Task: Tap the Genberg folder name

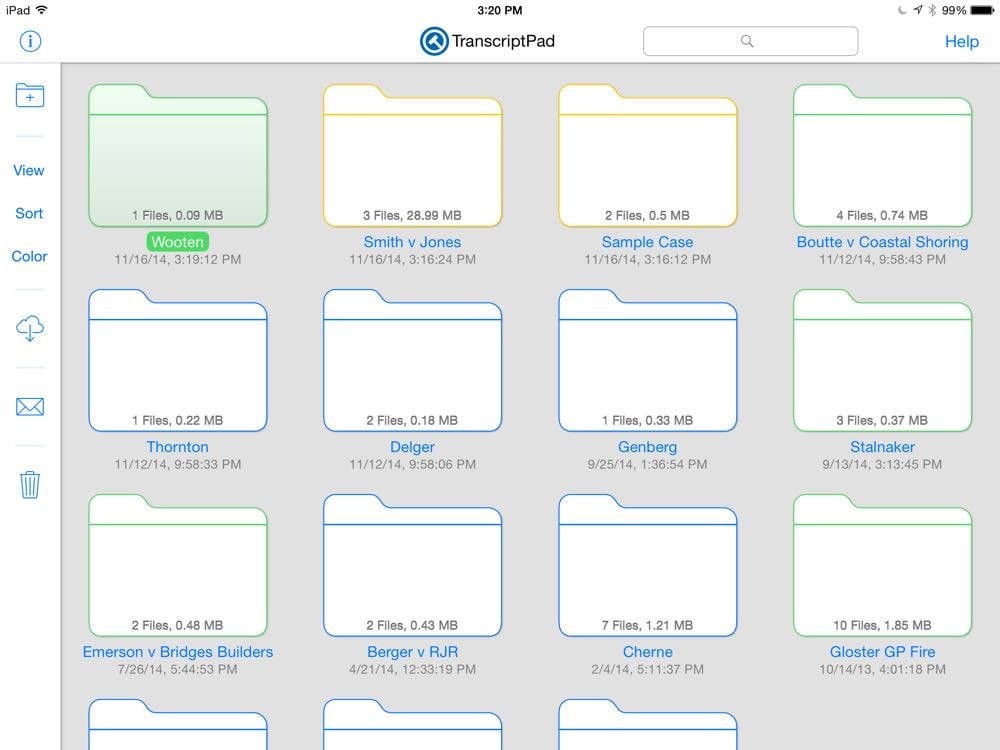Action: coord(647,446)
